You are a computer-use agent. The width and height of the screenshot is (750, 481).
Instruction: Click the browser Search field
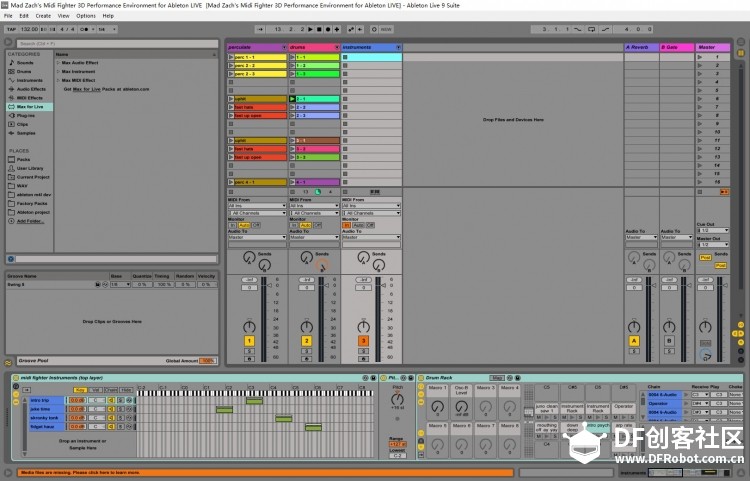(x=117, y=44)
